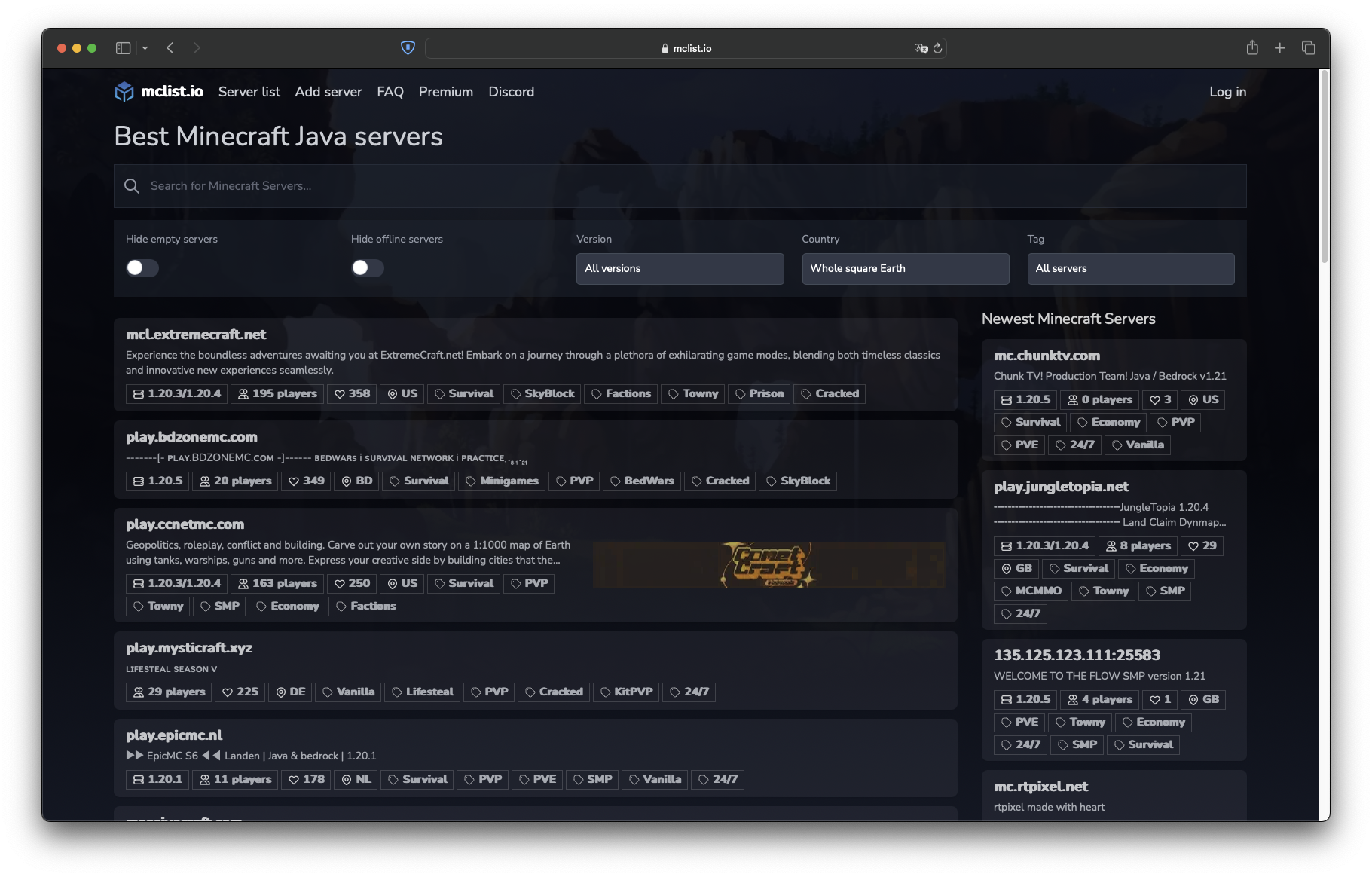Open mc.rtpixel.net in Newest servers
The image size is (1372, 877).
coord(1040,787)
